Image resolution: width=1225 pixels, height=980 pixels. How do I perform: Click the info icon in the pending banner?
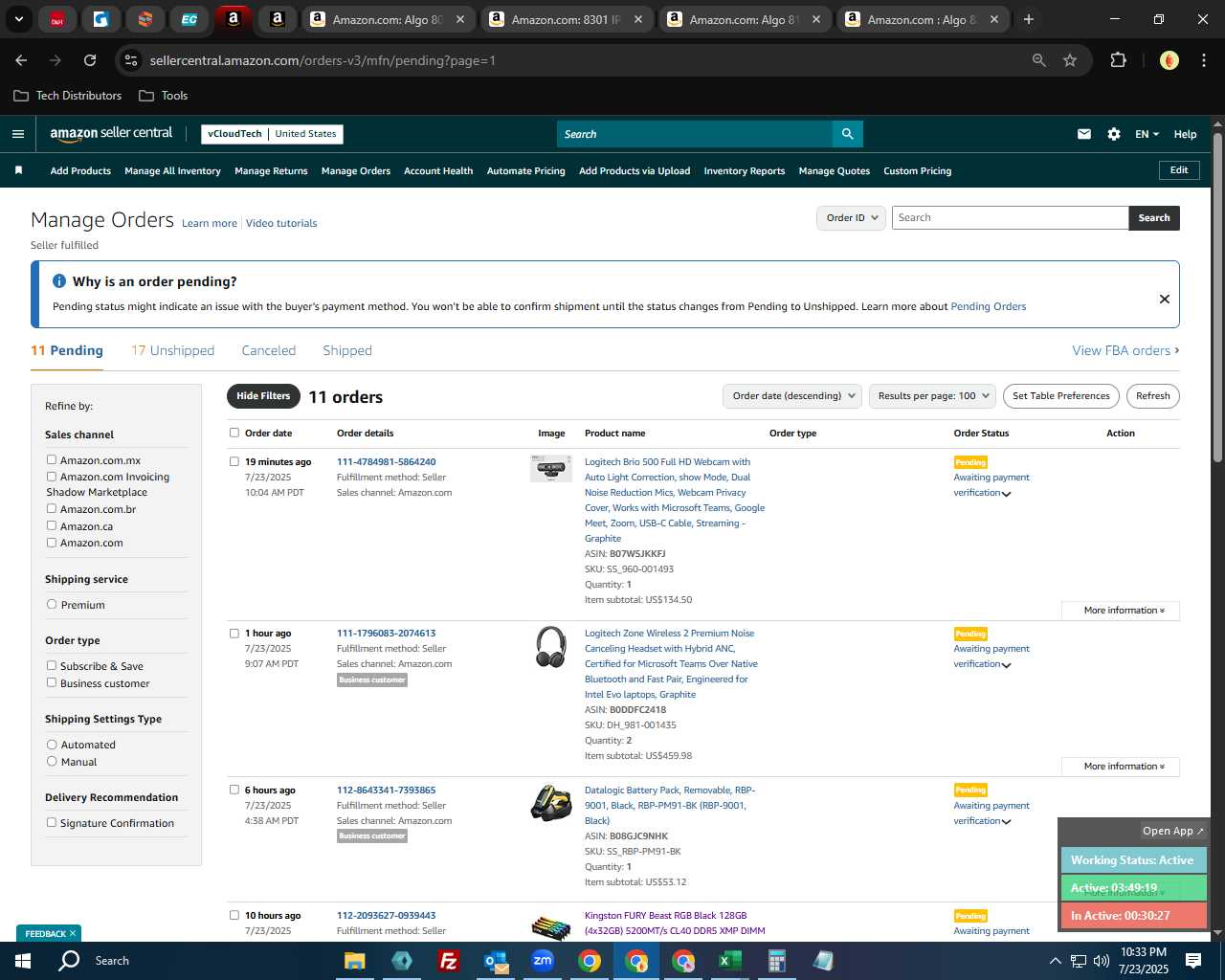(x=59, y=281)
